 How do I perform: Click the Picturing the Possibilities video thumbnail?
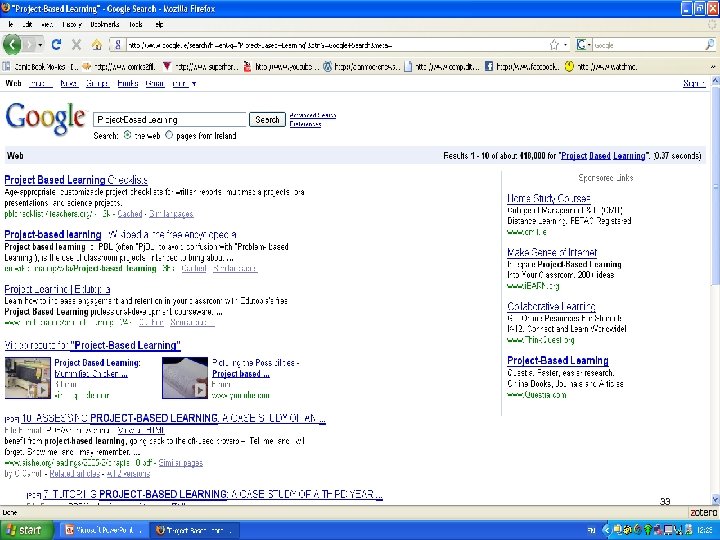pos(185,378)
